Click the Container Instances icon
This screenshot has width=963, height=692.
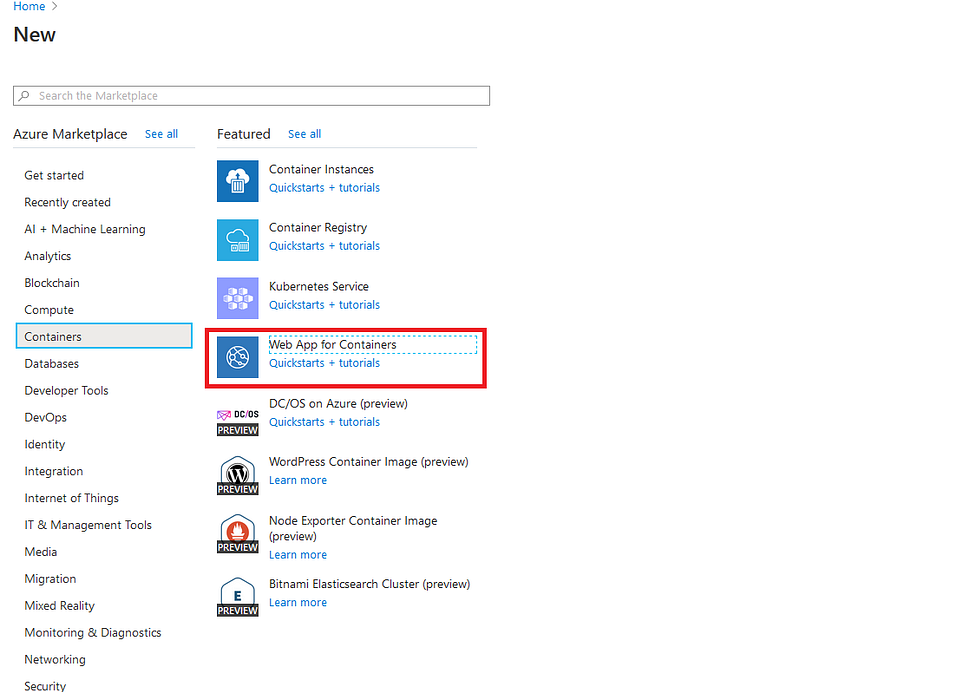click(238, 181)
